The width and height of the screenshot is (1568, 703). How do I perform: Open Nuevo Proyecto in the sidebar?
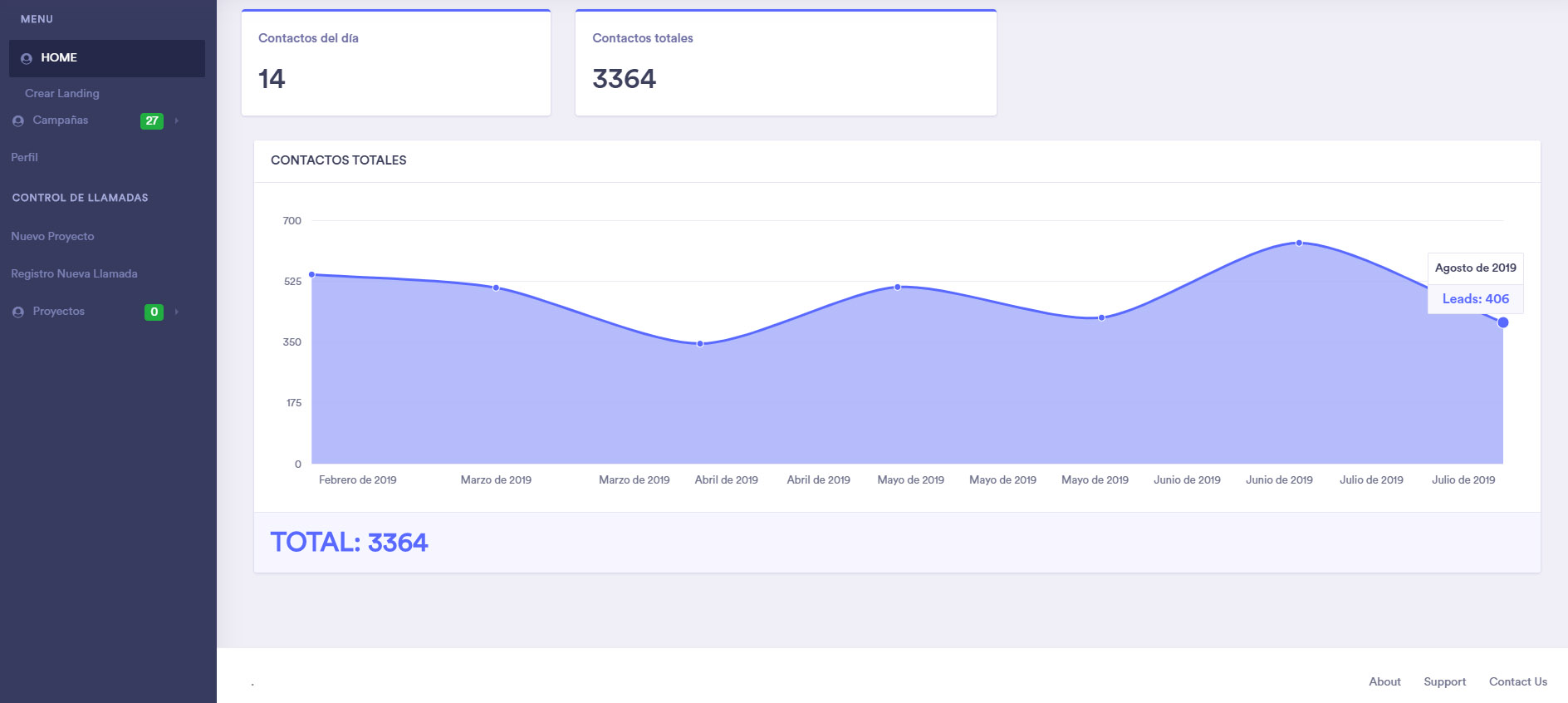[x=52, y=236]
